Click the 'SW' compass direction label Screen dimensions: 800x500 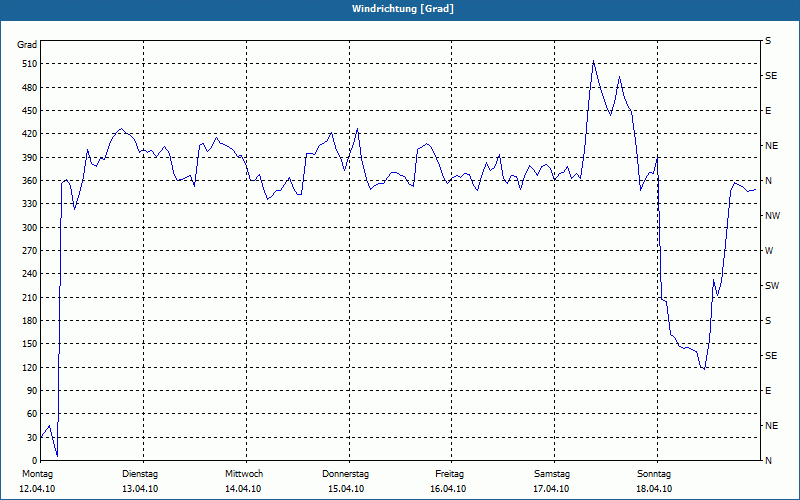pyautogui.click(x=772, y=286)
